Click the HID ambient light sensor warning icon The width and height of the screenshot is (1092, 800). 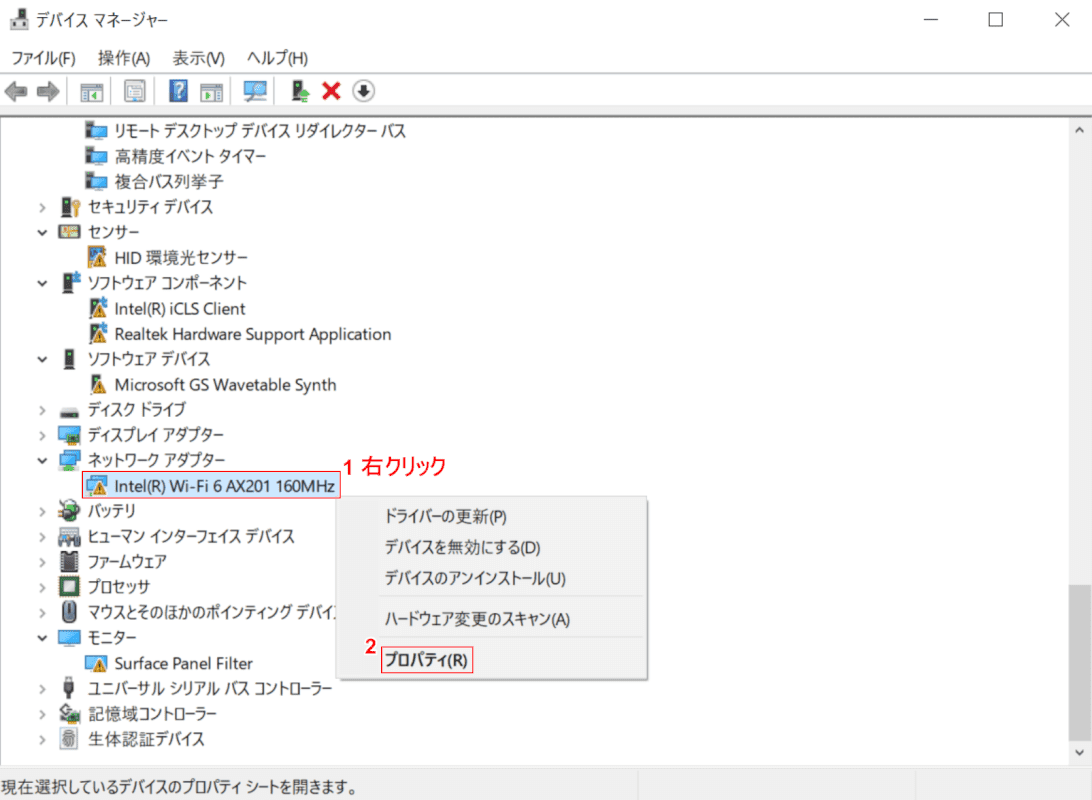click(97, 258)
